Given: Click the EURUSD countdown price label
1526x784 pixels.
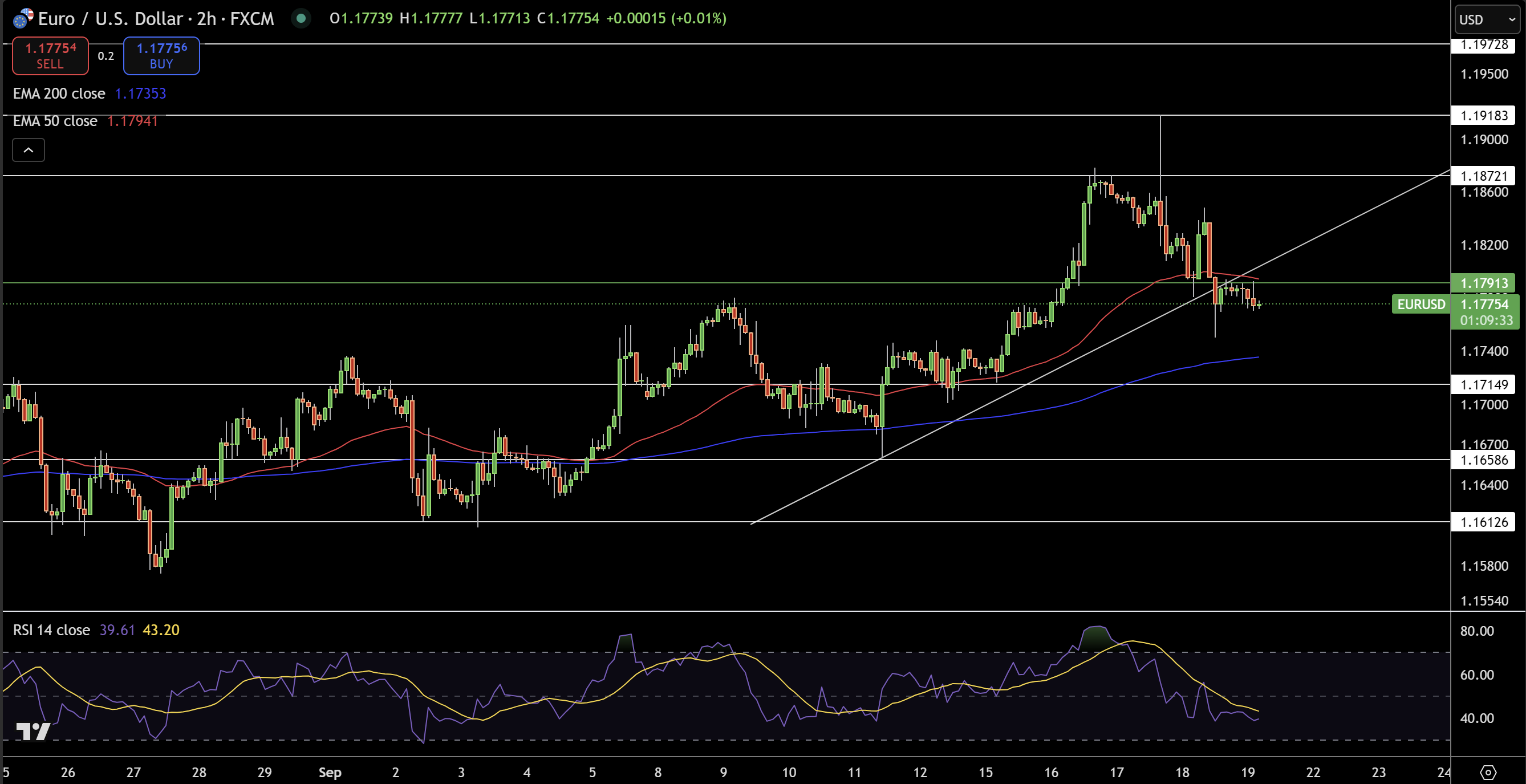Looking at the screenshot, I should tap(1483, 311).
